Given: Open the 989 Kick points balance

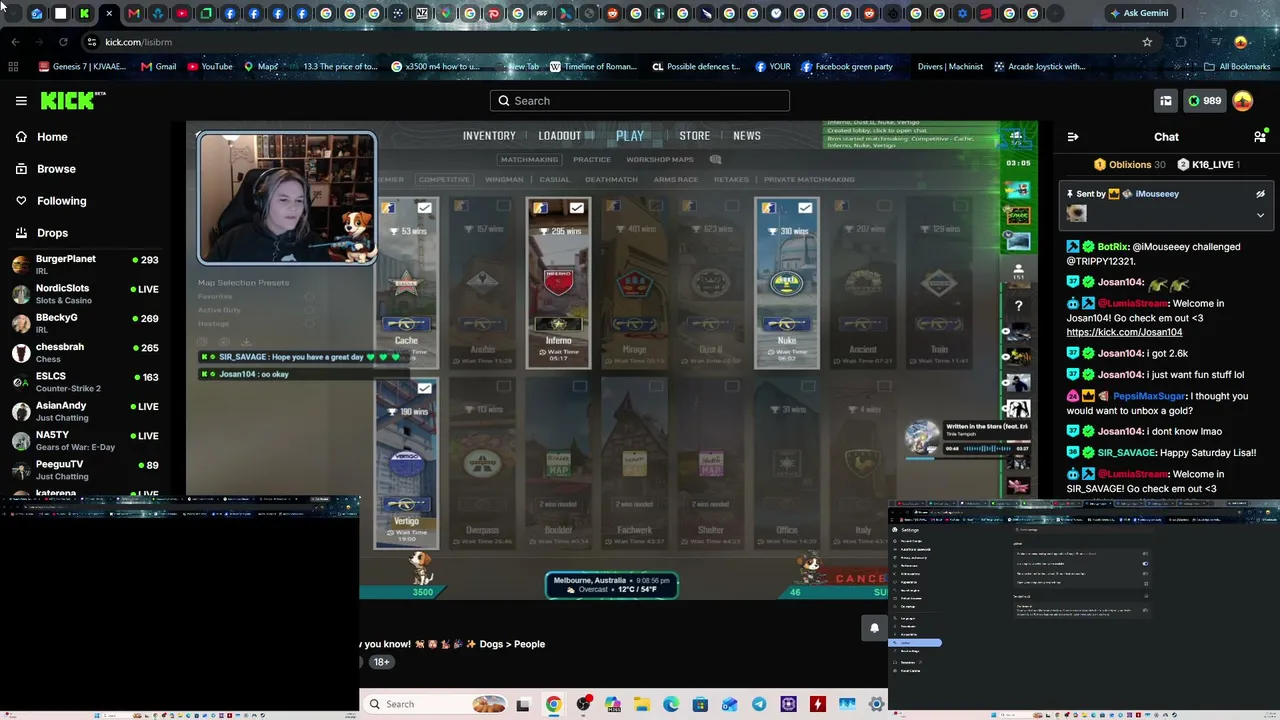Looking at the screenshot, I should coord(1203,101).
